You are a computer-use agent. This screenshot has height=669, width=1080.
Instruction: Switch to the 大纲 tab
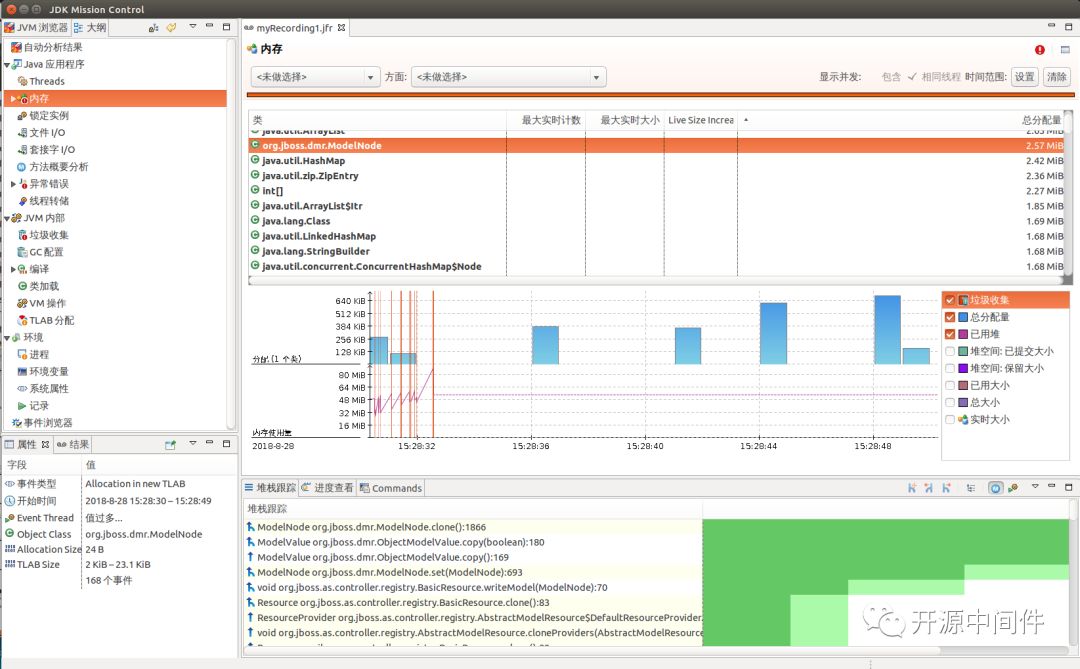click(x=90, y=28)
